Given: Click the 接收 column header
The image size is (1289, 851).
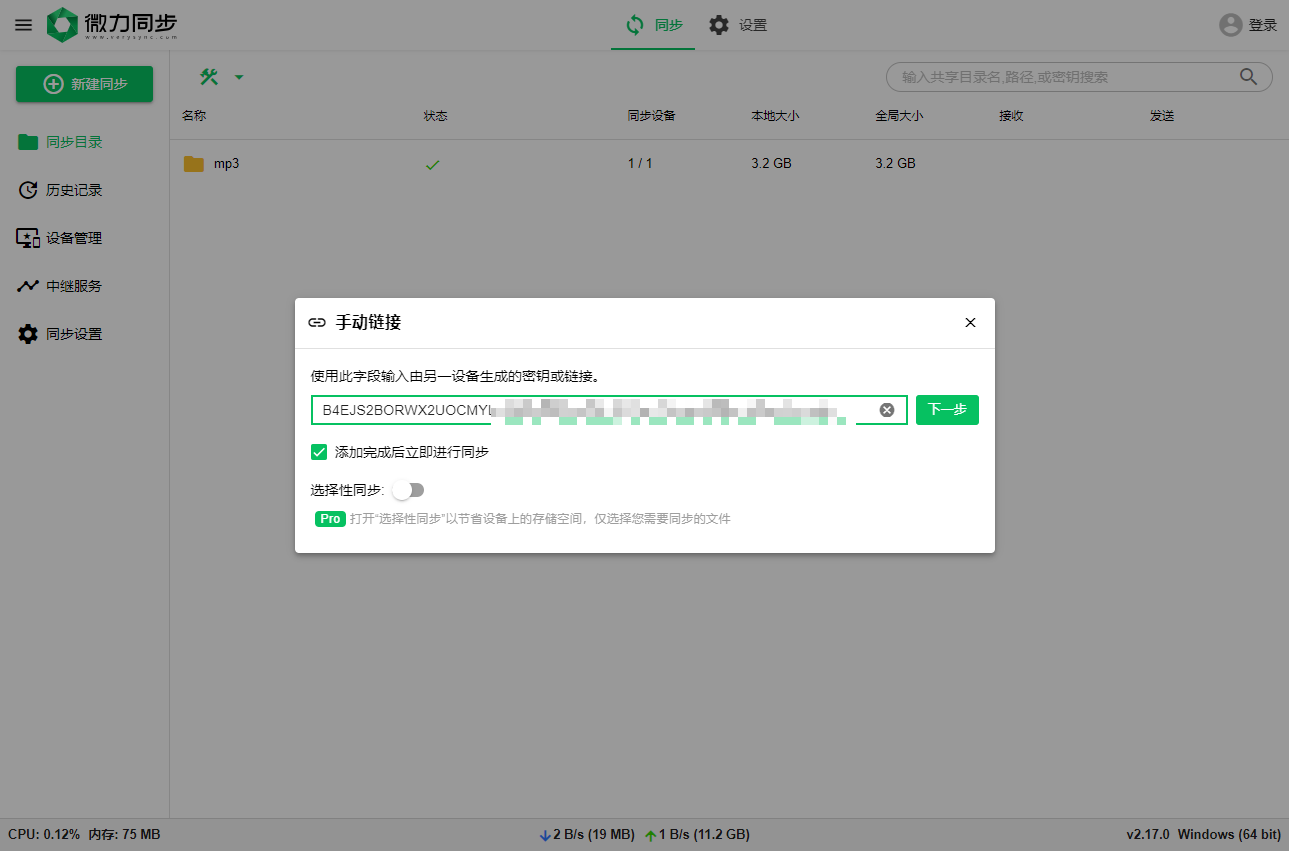Looking at the screenshot, I should [1011, 116].
